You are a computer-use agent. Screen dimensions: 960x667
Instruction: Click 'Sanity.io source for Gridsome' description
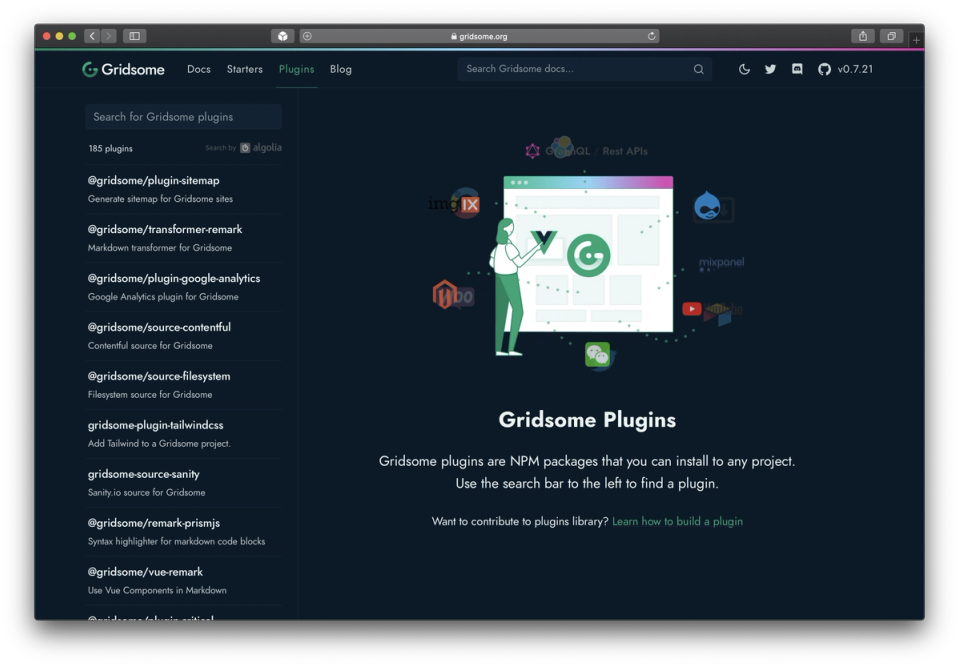pos(146,492)
